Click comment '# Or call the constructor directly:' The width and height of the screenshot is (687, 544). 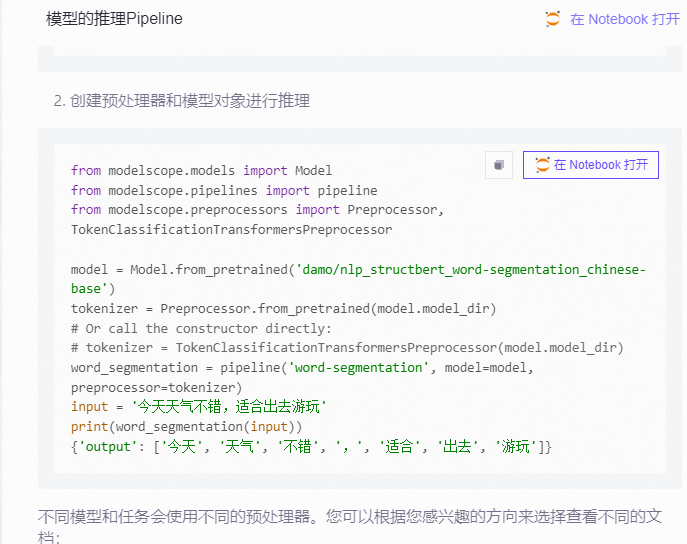coord(202,329)
